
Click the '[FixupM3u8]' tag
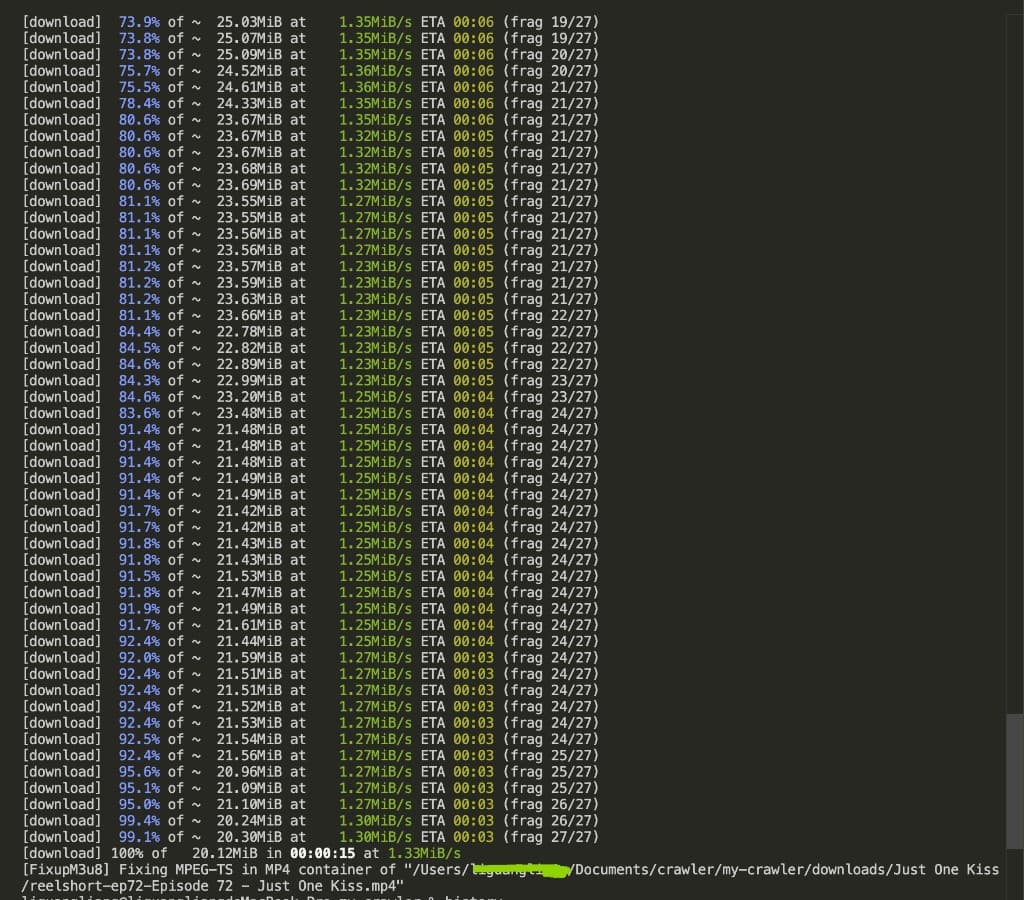67,870
